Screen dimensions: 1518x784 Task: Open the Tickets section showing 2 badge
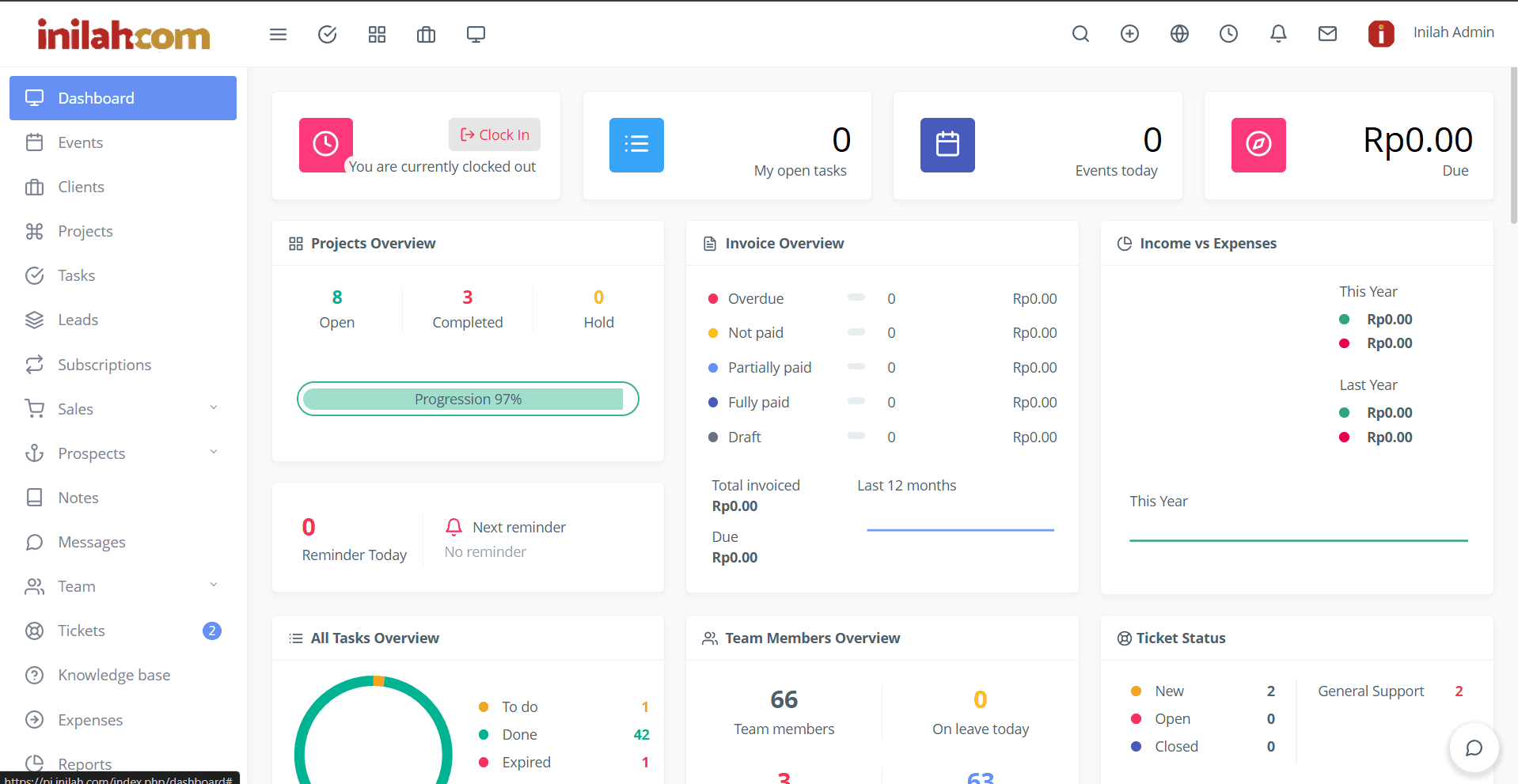tap(82, 630)
